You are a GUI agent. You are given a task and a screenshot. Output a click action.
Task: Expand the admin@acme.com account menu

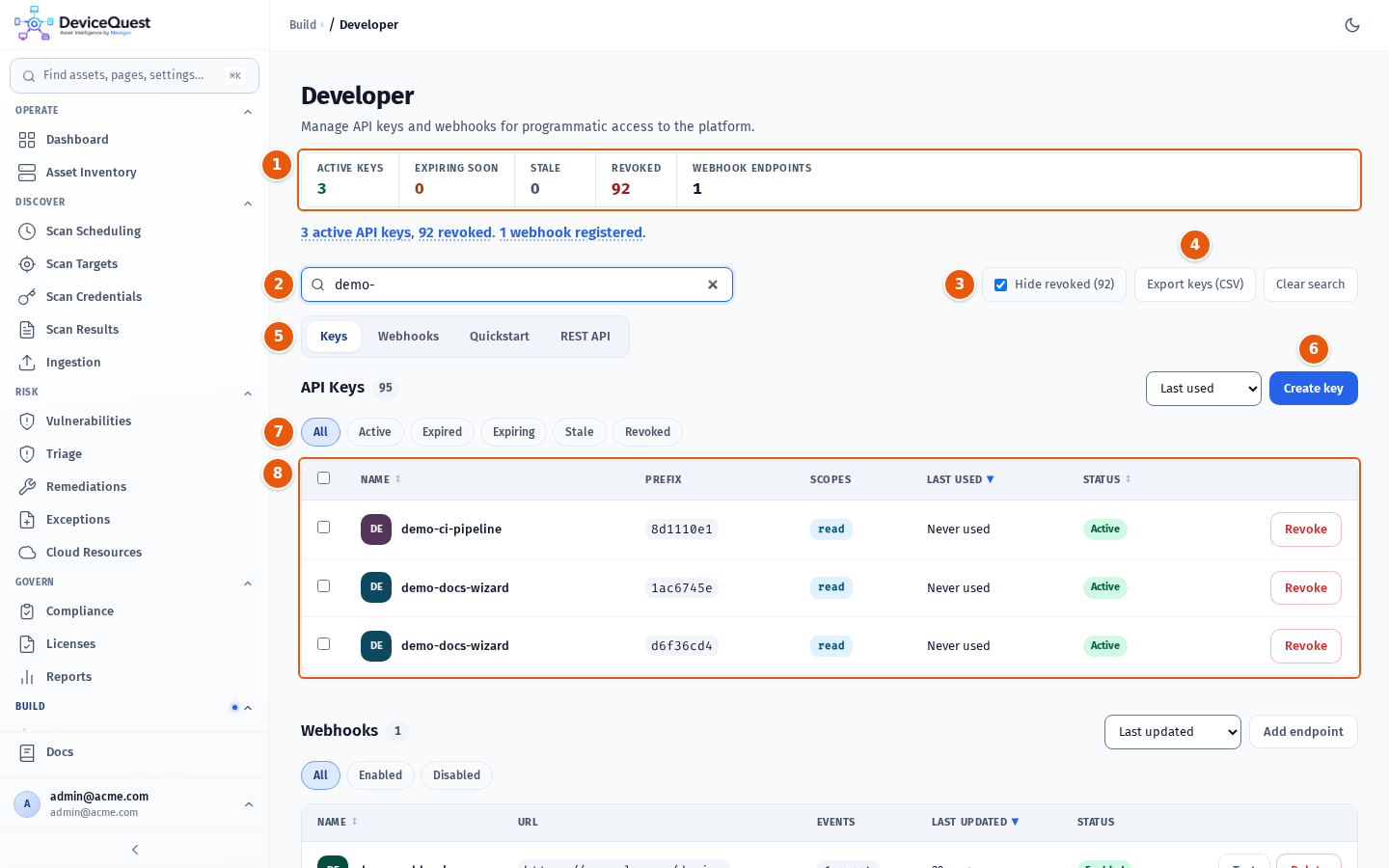tap(249, 804)
